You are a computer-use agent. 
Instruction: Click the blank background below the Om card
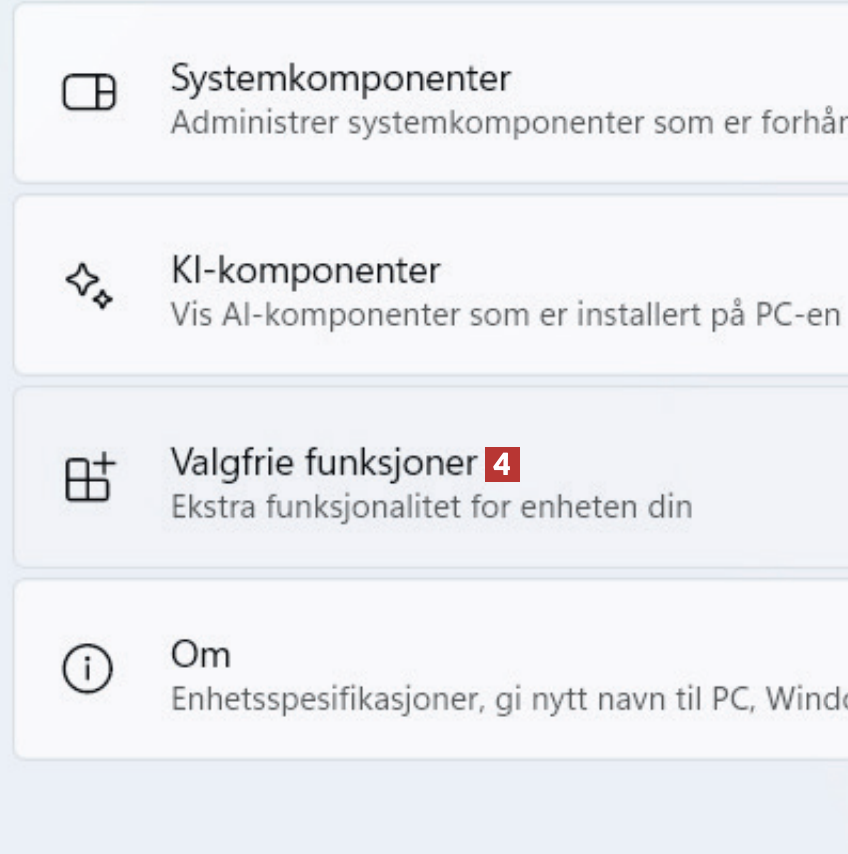[424, 808]
